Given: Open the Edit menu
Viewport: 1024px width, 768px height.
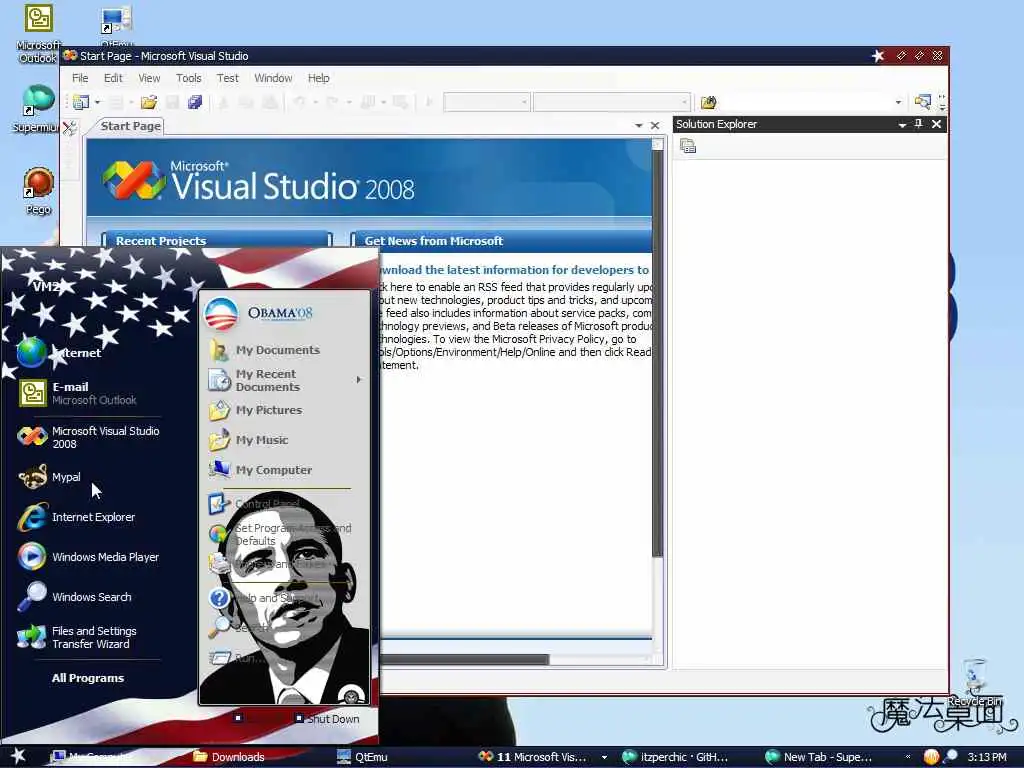Looking at the screenshot, I should [x=113, y=78].
